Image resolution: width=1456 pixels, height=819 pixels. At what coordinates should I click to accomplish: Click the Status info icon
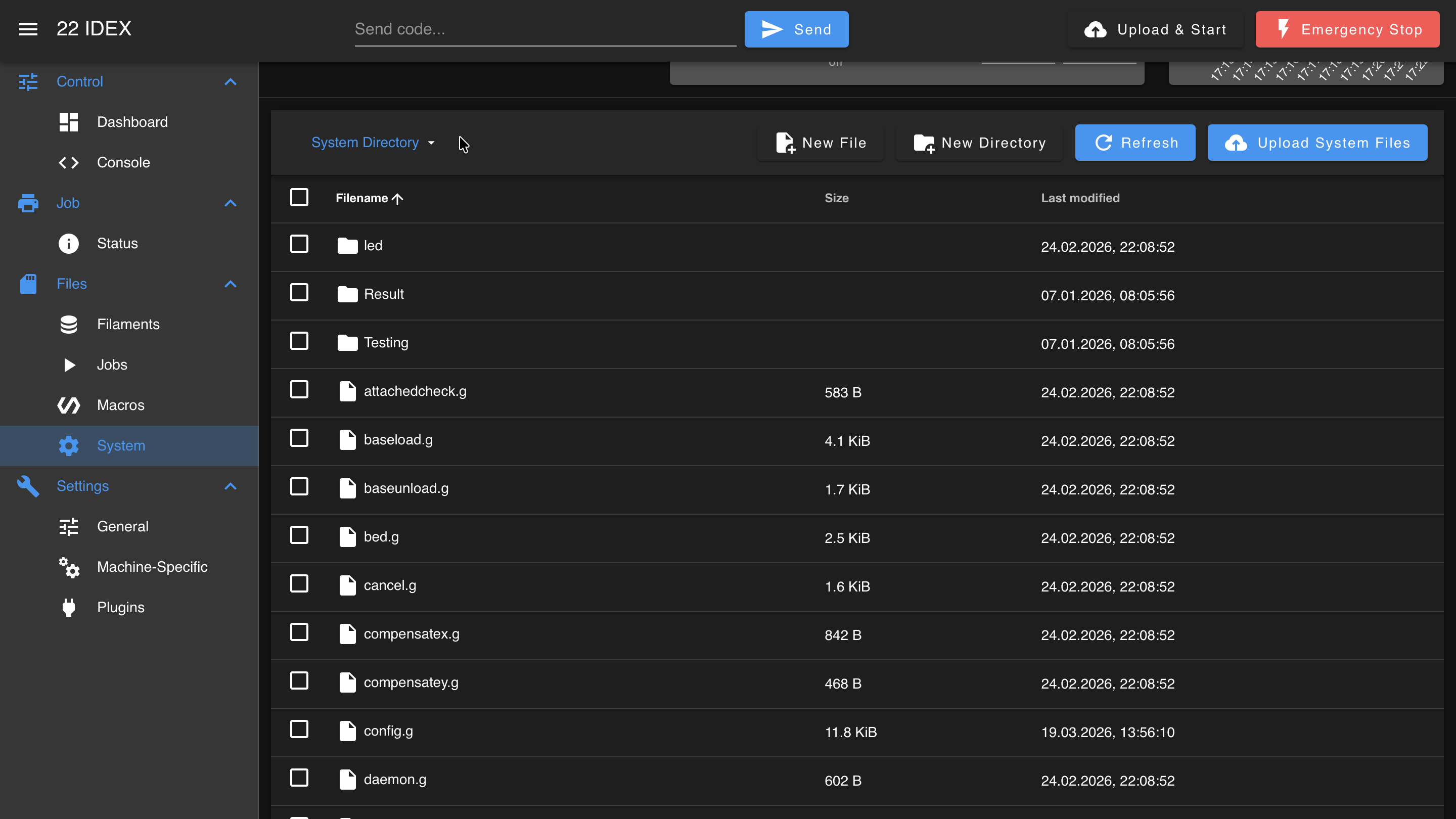pos(69,244)
